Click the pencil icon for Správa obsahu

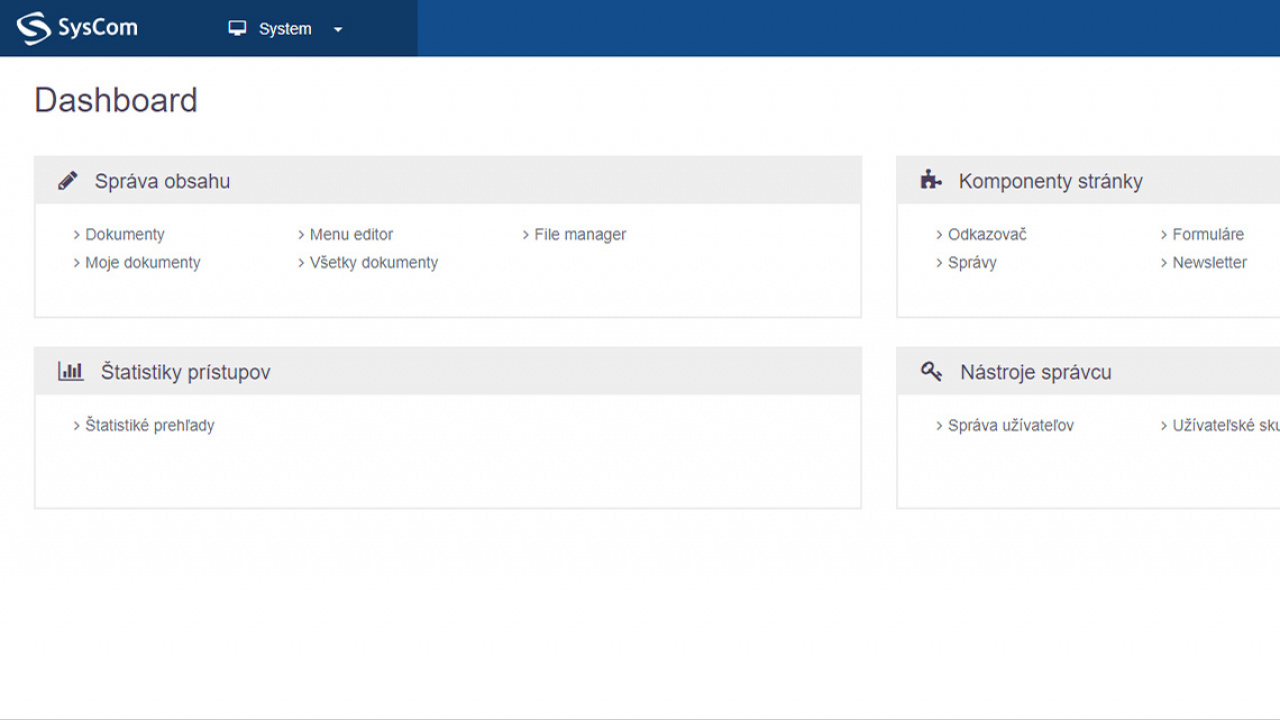pos(68,181)
